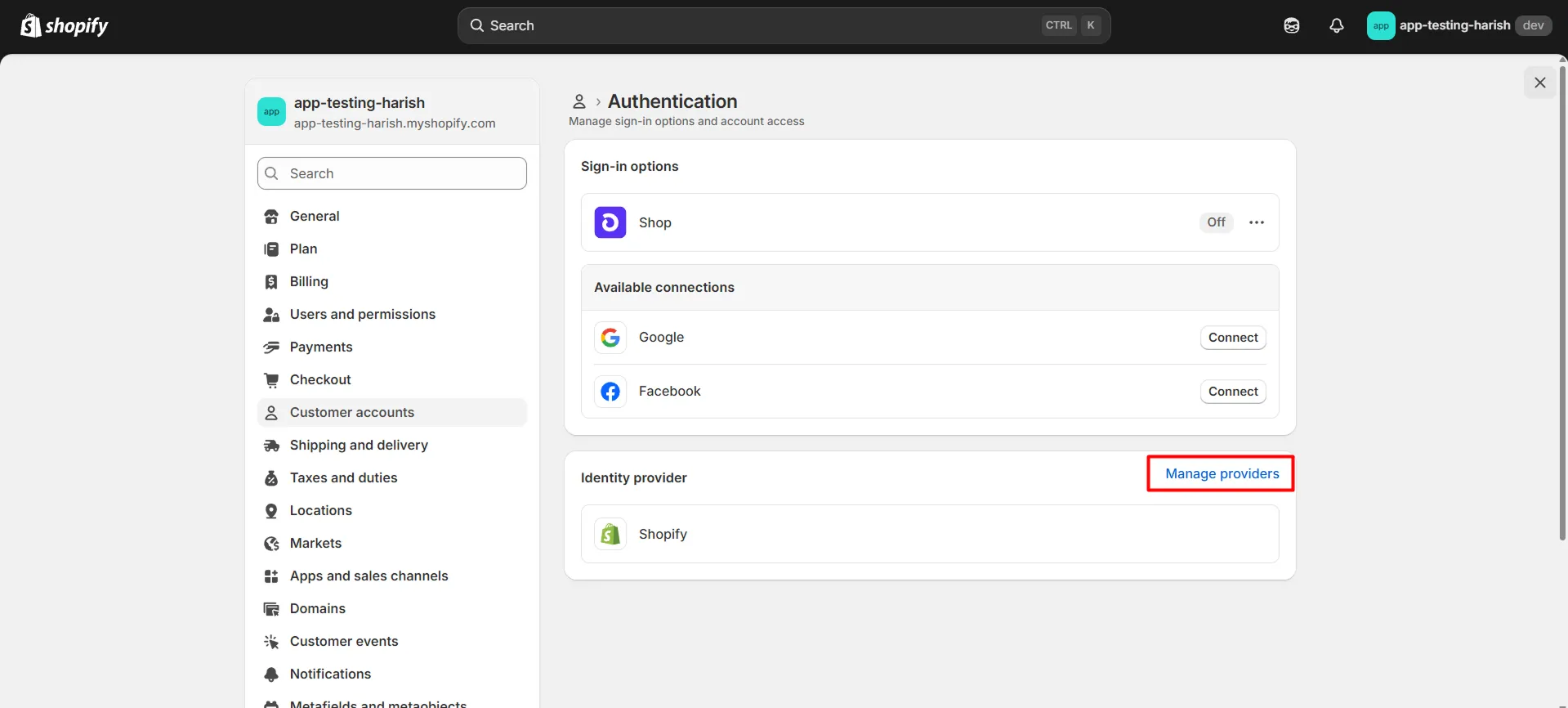The height and width of the screenshot is (708, 1568).
Task: Open Notifications settings
Action: (x=392, y=674)
